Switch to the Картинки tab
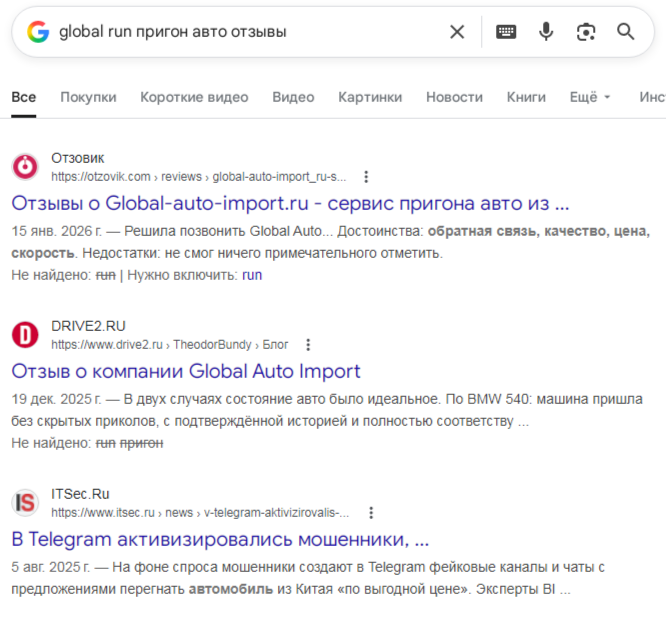 click(x=370, y=97)
